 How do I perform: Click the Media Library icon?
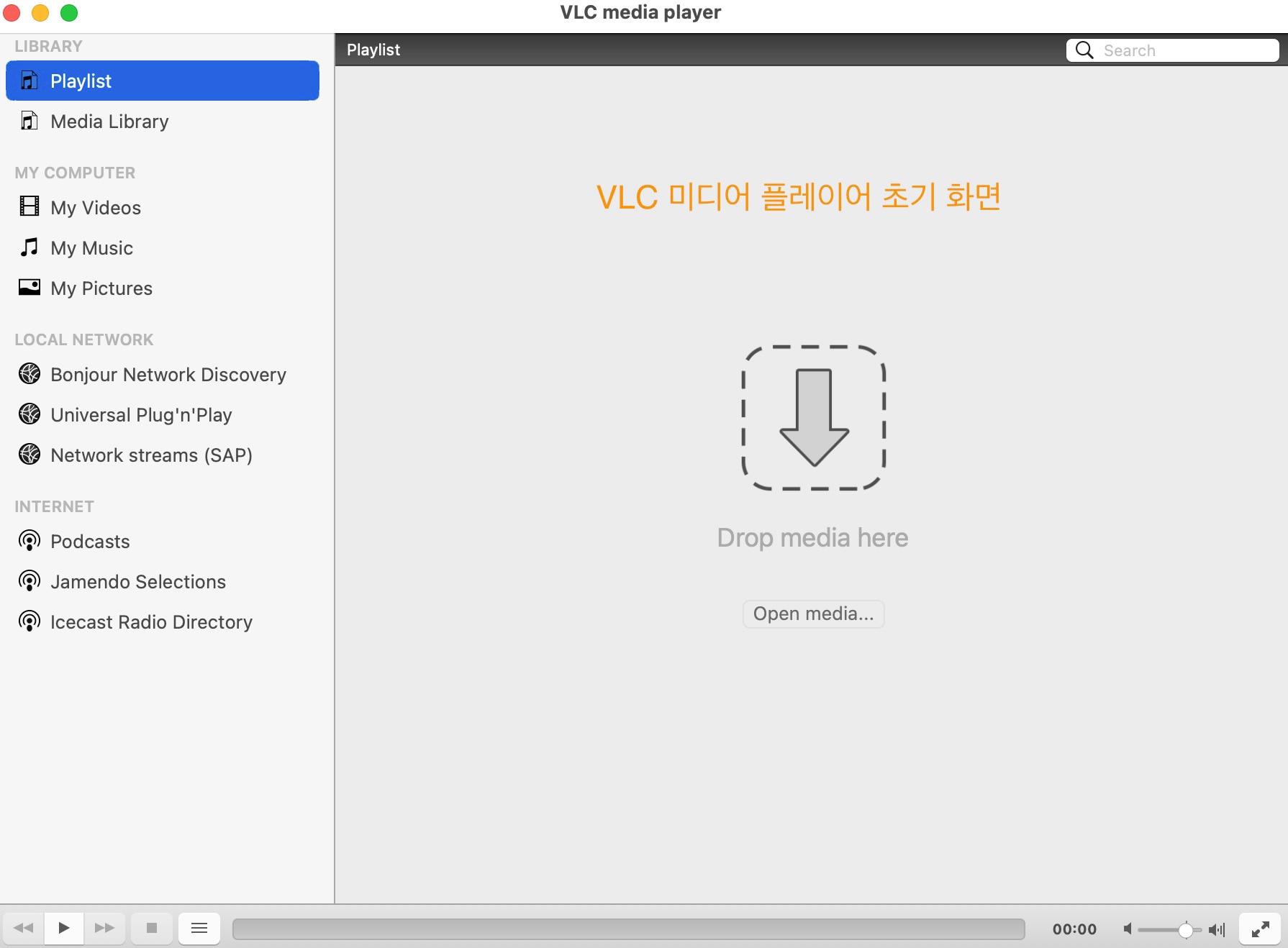pyautogui.click(x=29, y=121)
